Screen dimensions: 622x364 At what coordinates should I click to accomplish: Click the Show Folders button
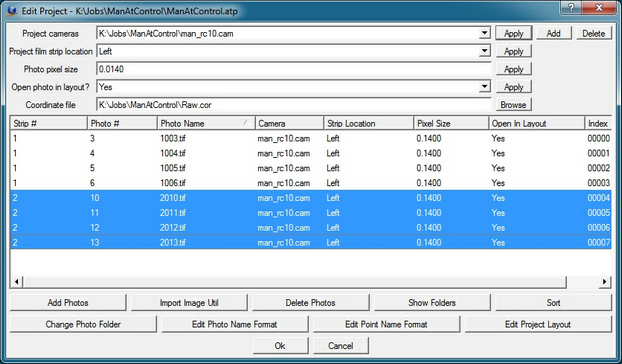pos(432,303)
